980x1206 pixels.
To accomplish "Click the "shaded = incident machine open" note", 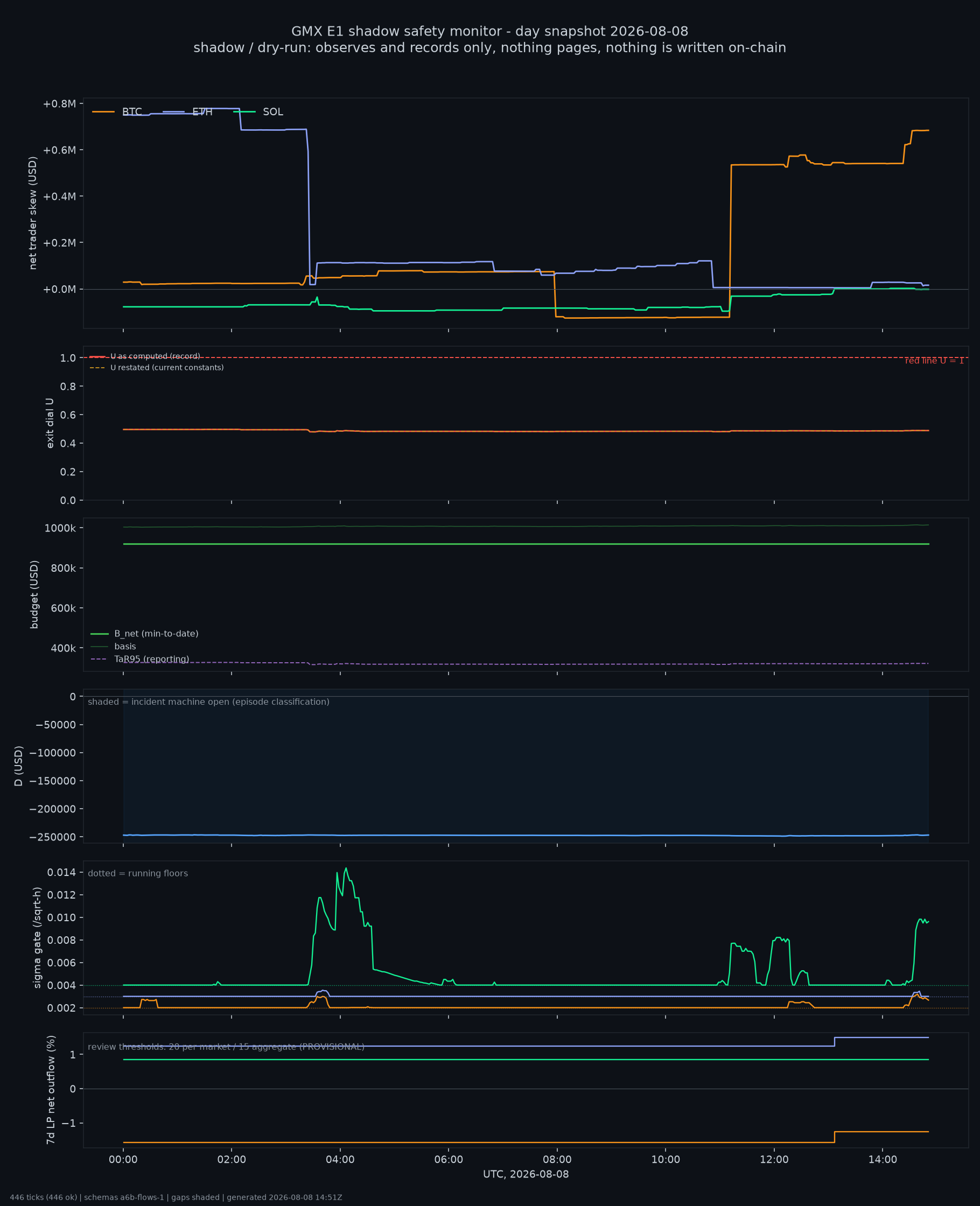I will (209, 702).
